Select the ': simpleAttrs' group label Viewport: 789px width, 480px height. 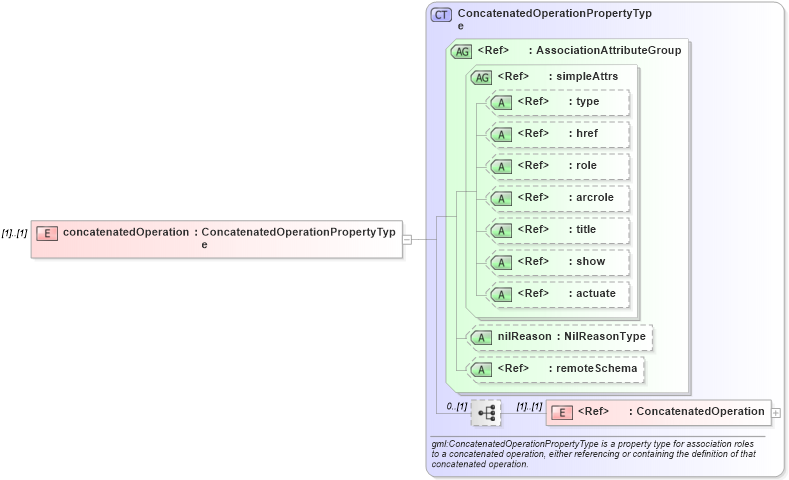(x=583, y=76)
